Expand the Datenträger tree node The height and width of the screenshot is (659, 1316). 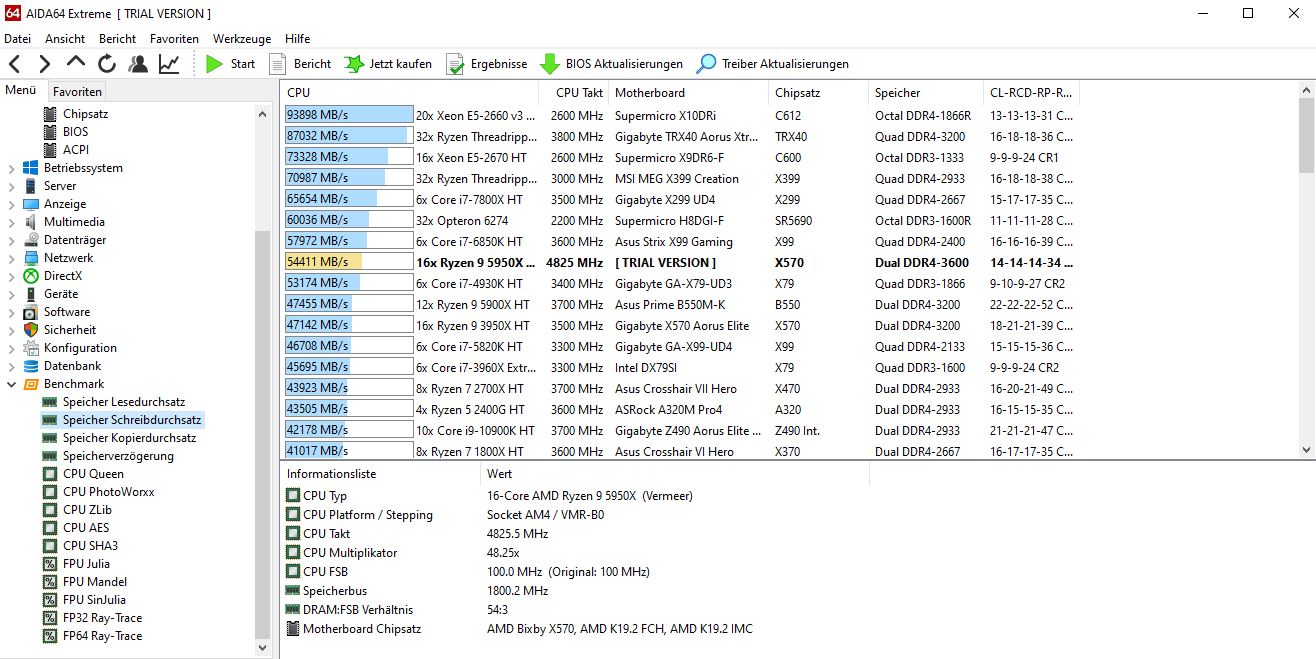(x=12, y=240)
